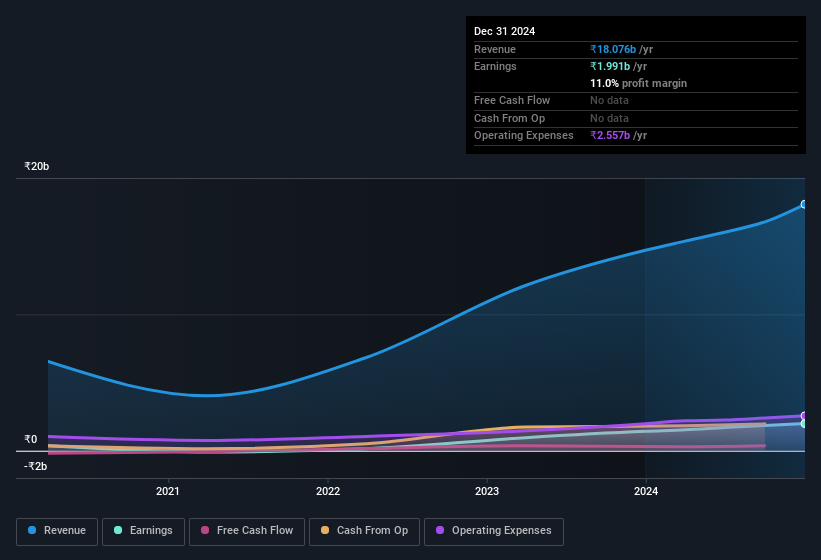The height and width of the screenshot is (560, 821).
Task: Toggle Free Cash Flow series visibility
Action: 247,531
